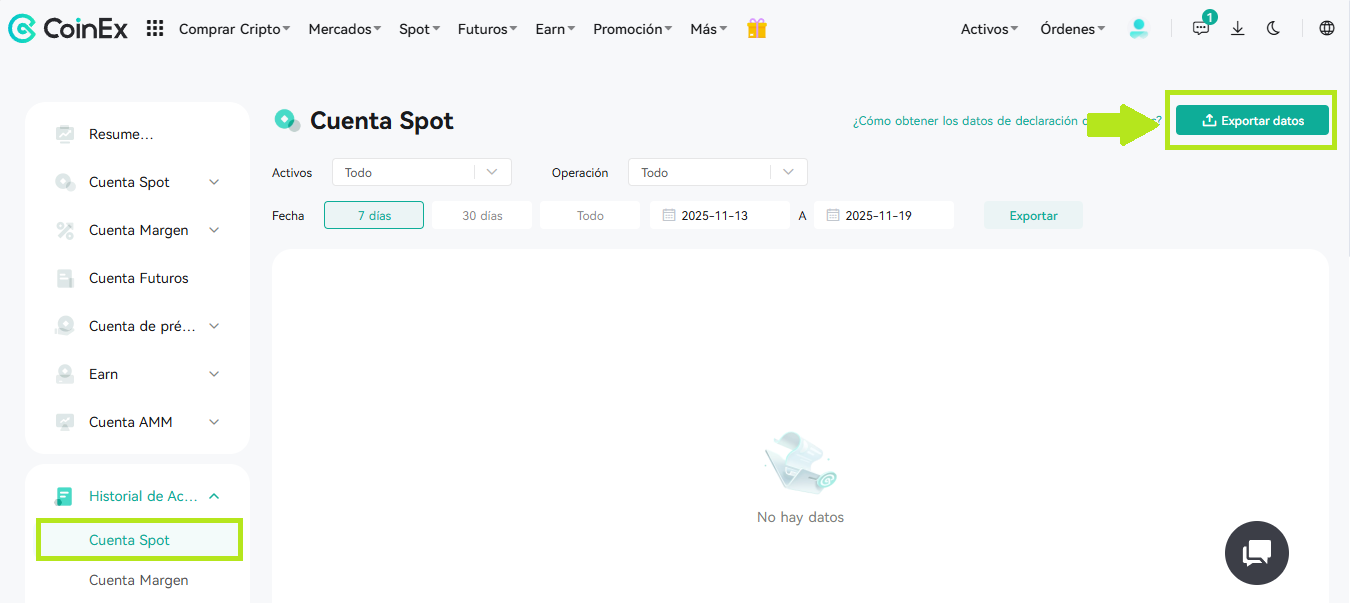Viewport: 1350px width, 603px height.
Task: Click the gift box promotion icon
Action: 757,29
